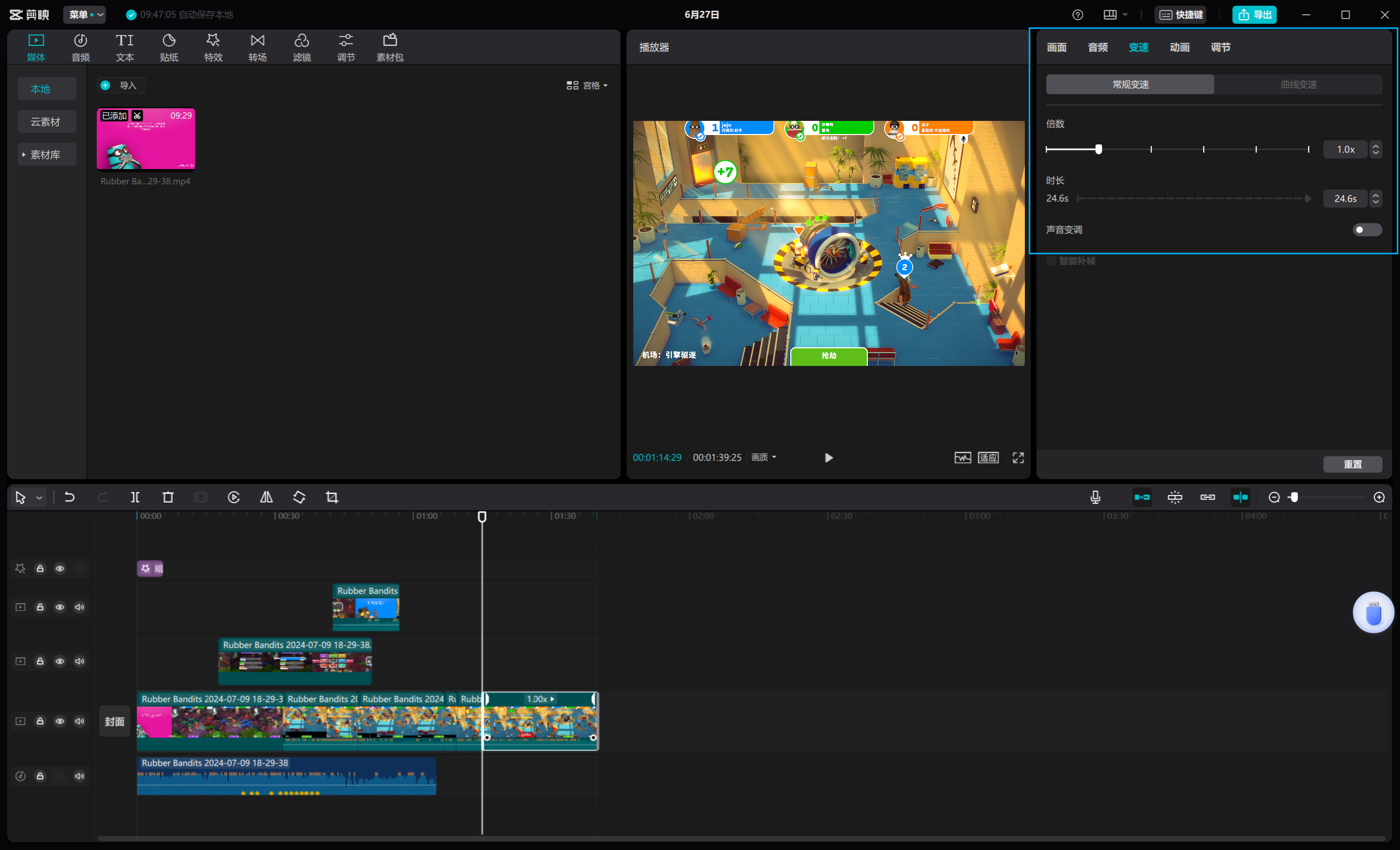Open the 画质 quality dropdown in player
Image resolution: width=1400 pixels, height=850 pixels.
click(x=763, y=457)
